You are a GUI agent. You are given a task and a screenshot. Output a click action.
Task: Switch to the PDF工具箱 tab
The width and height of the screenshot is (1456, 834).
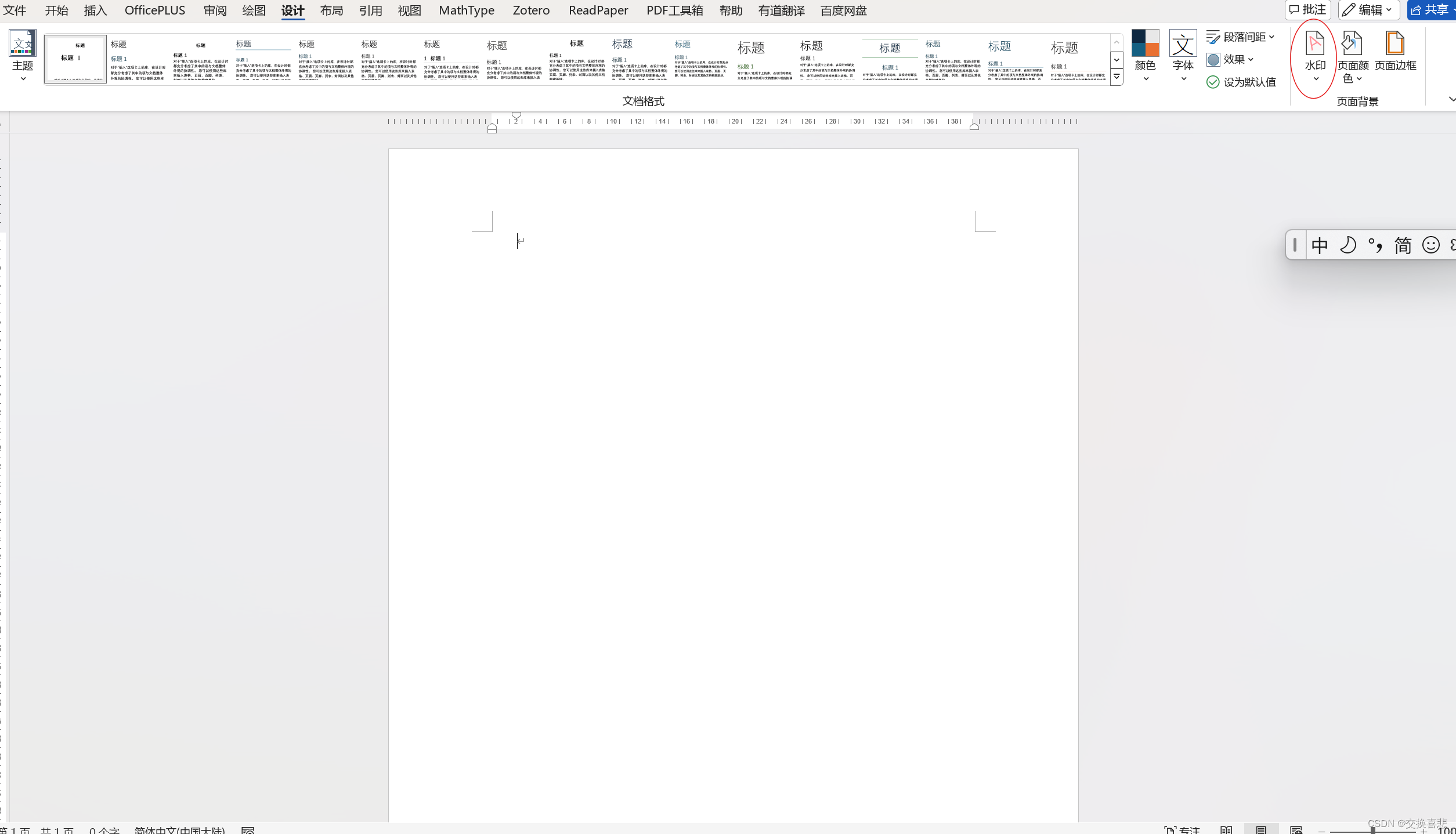[x=674, y=10]
